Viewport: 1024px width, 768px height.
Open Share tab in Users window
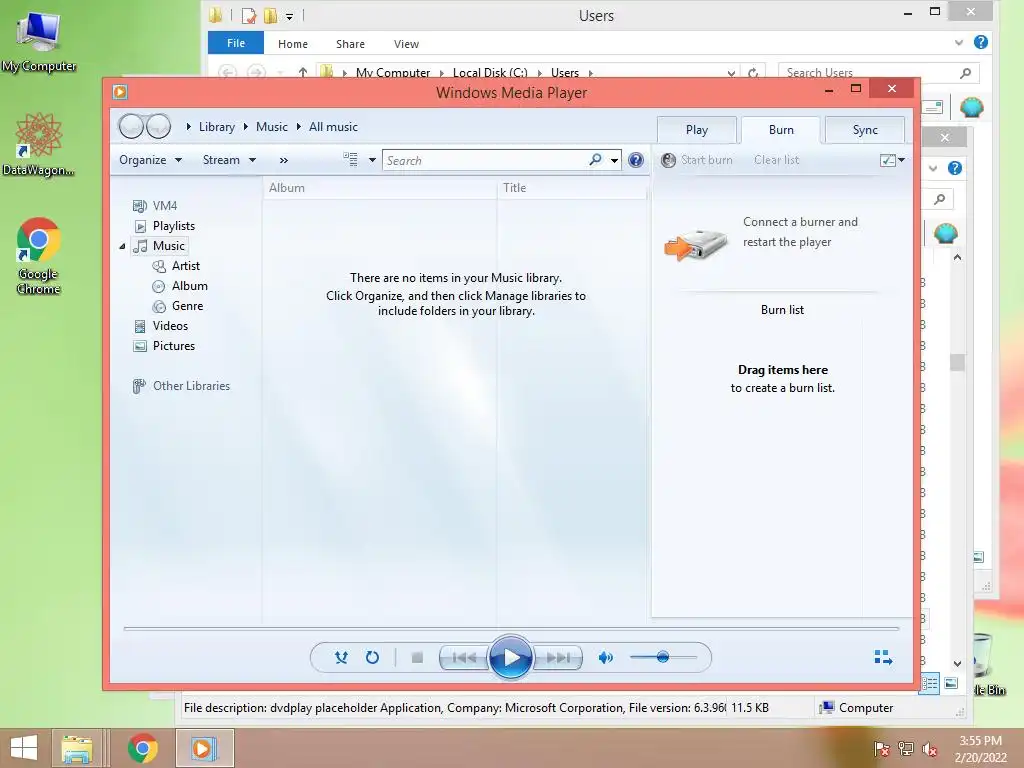[351, 44]
